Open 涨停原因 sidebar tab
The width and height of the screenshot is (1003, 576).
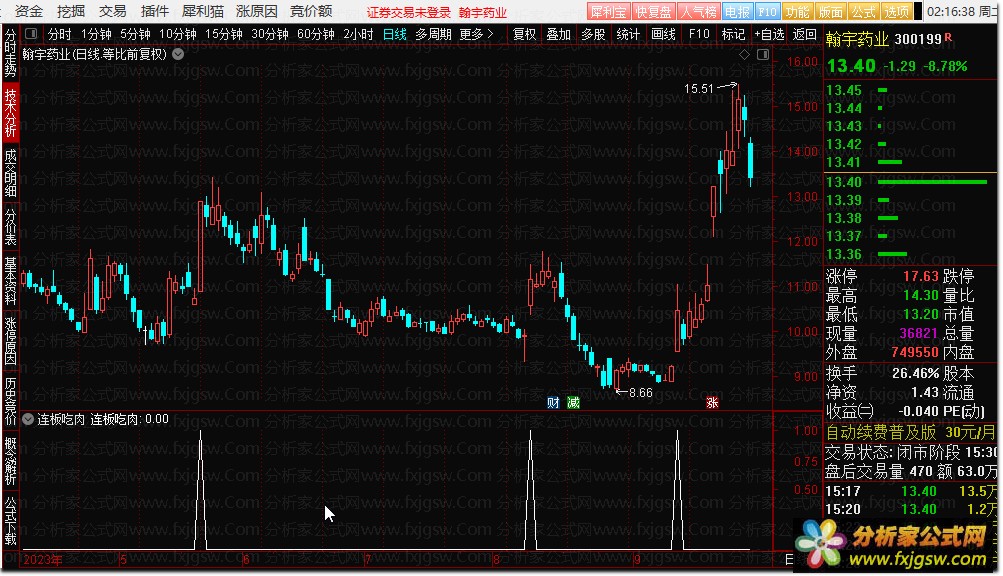pyautogui.click(x=10, y=340)
